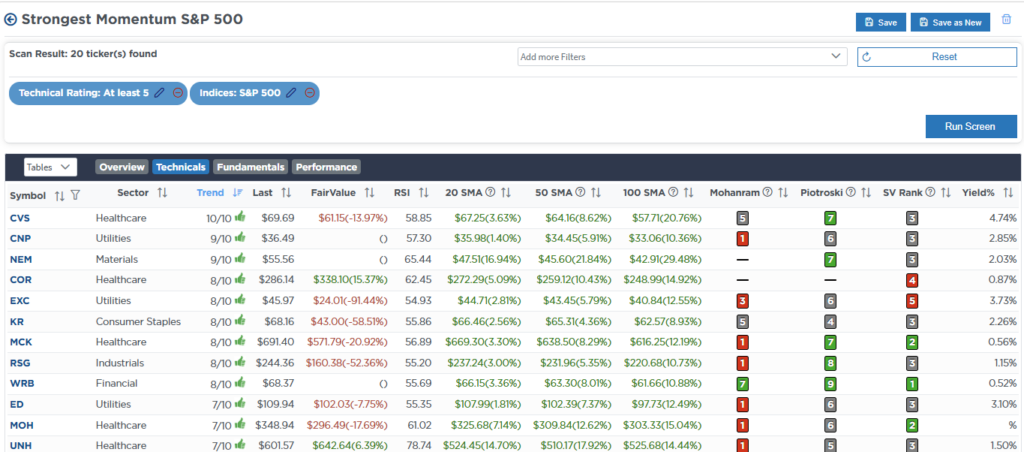Click the Run Screen button

click(x=971, y=126)
